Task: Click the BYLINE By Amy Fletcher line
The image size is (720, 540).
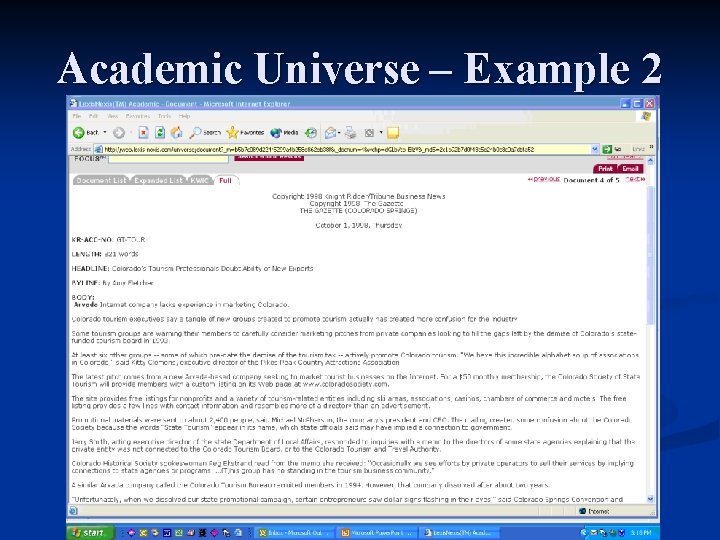Action: click(112, 283)
